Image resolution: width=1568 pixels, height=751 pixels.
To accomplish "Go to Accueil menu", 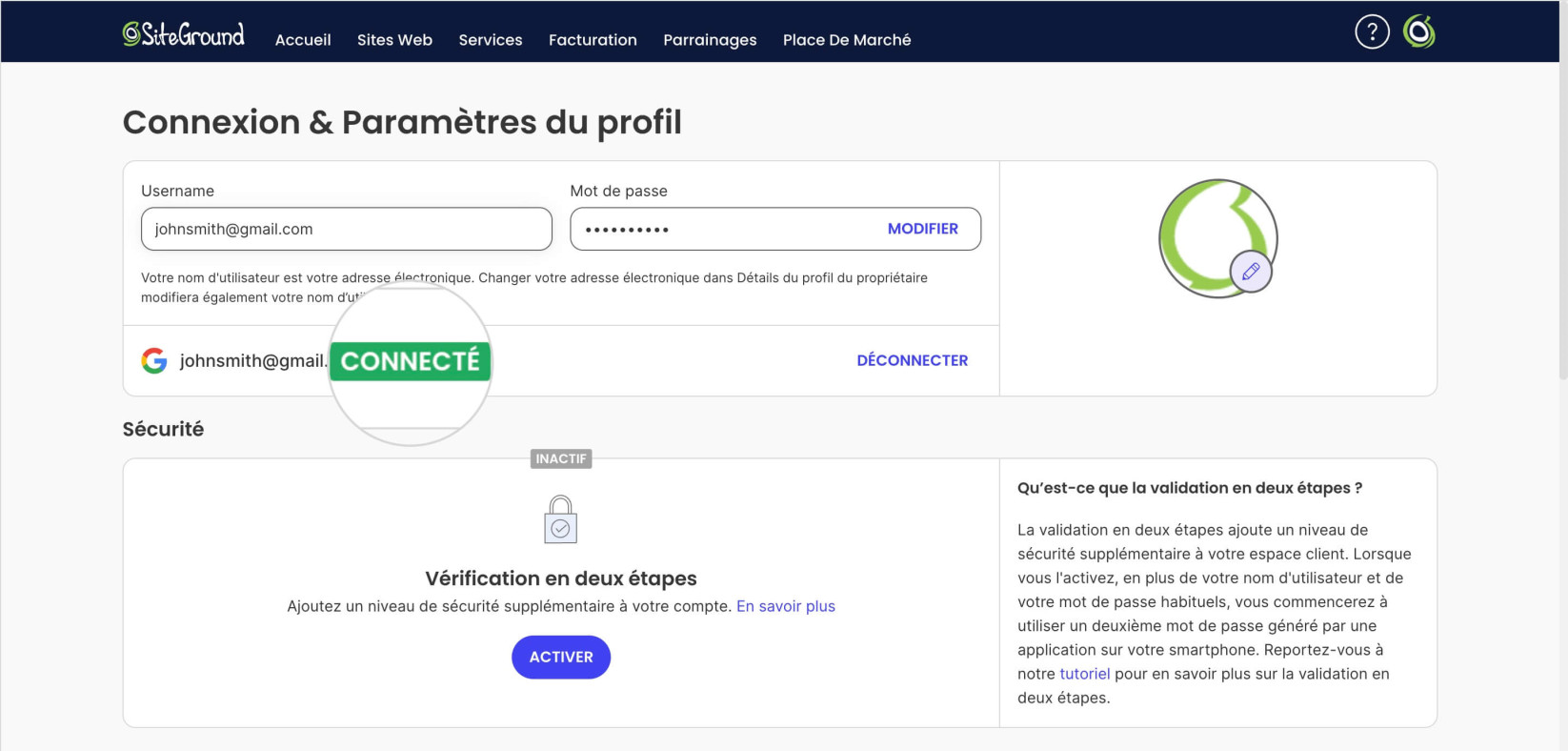I will pos(303,40).
